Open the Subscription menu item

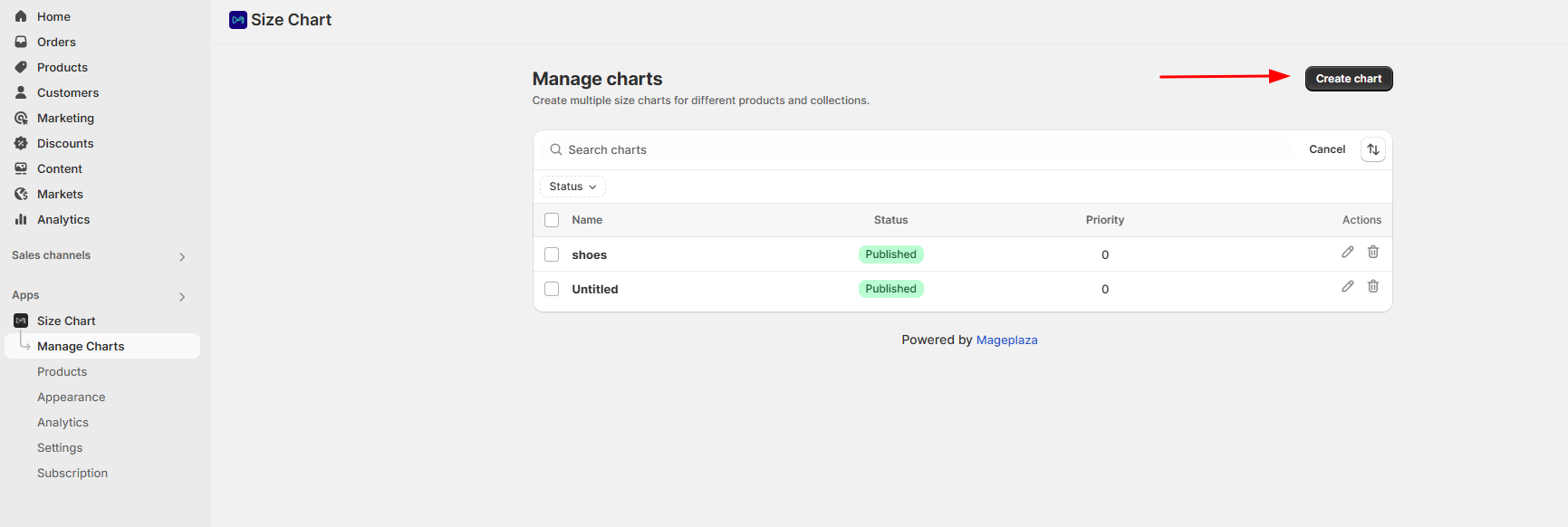point(72,473)
